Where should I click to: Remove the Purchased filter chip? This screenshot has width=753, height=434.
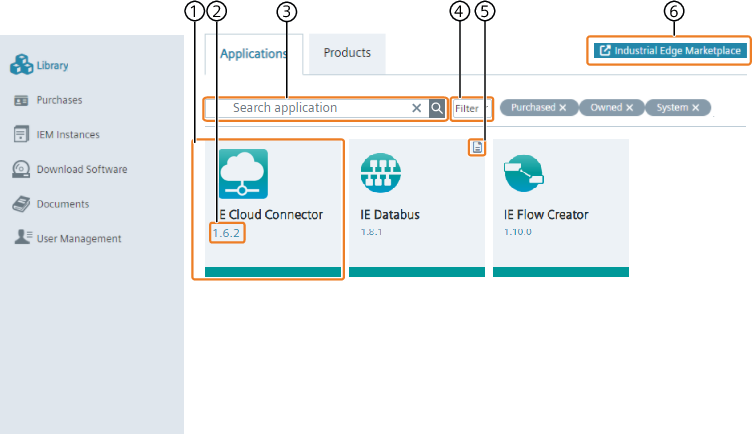click(x=563, y=108)
